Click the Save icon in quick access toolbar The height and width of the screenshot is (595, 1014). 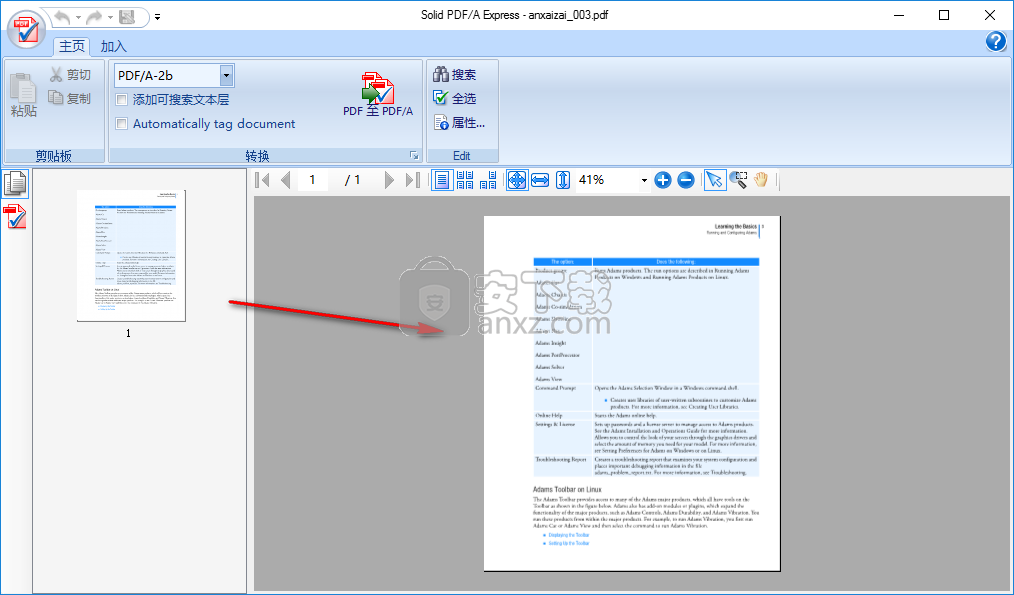127,17
